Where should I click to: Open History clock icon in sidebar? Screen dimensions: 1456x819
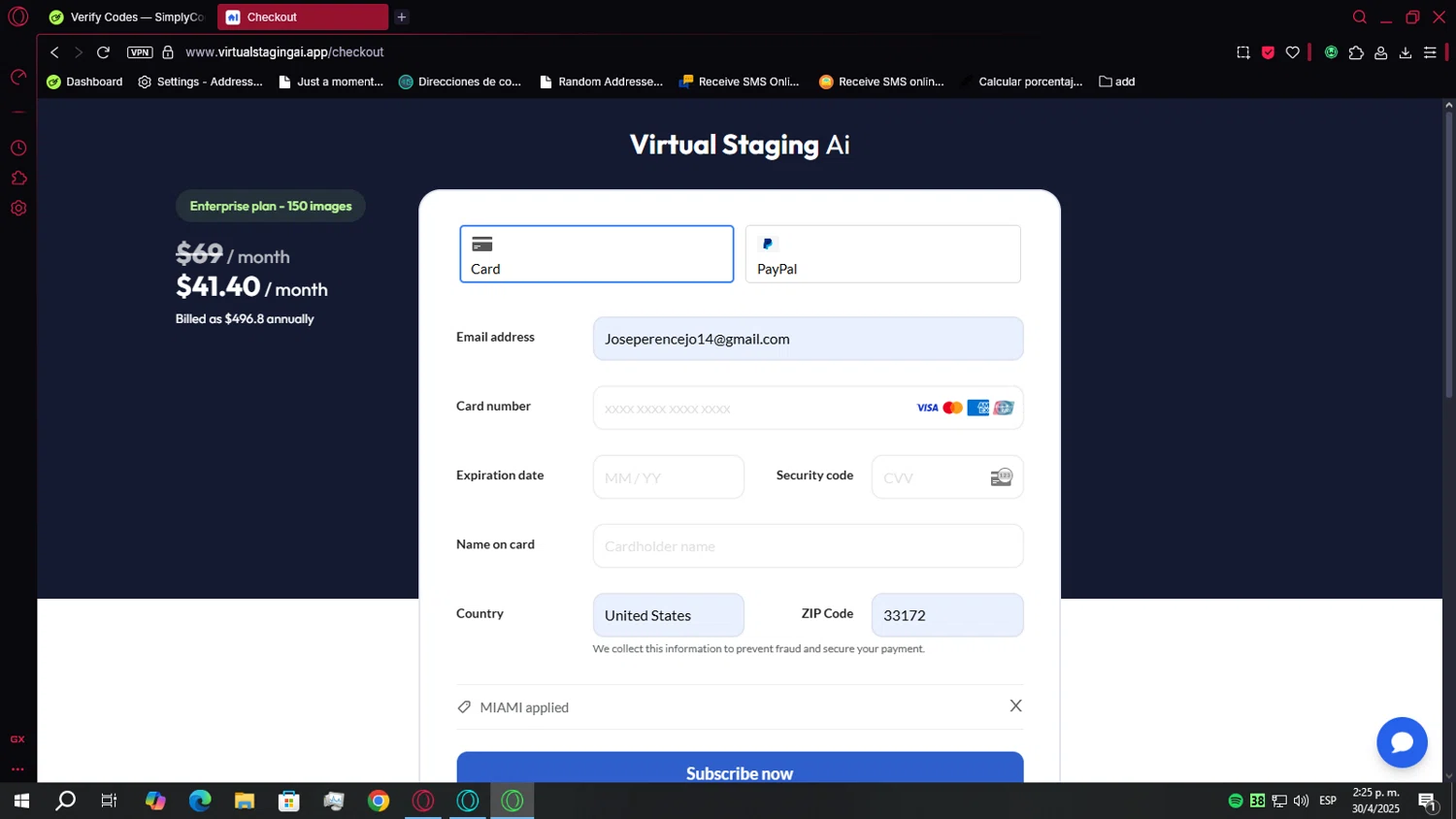17,147
